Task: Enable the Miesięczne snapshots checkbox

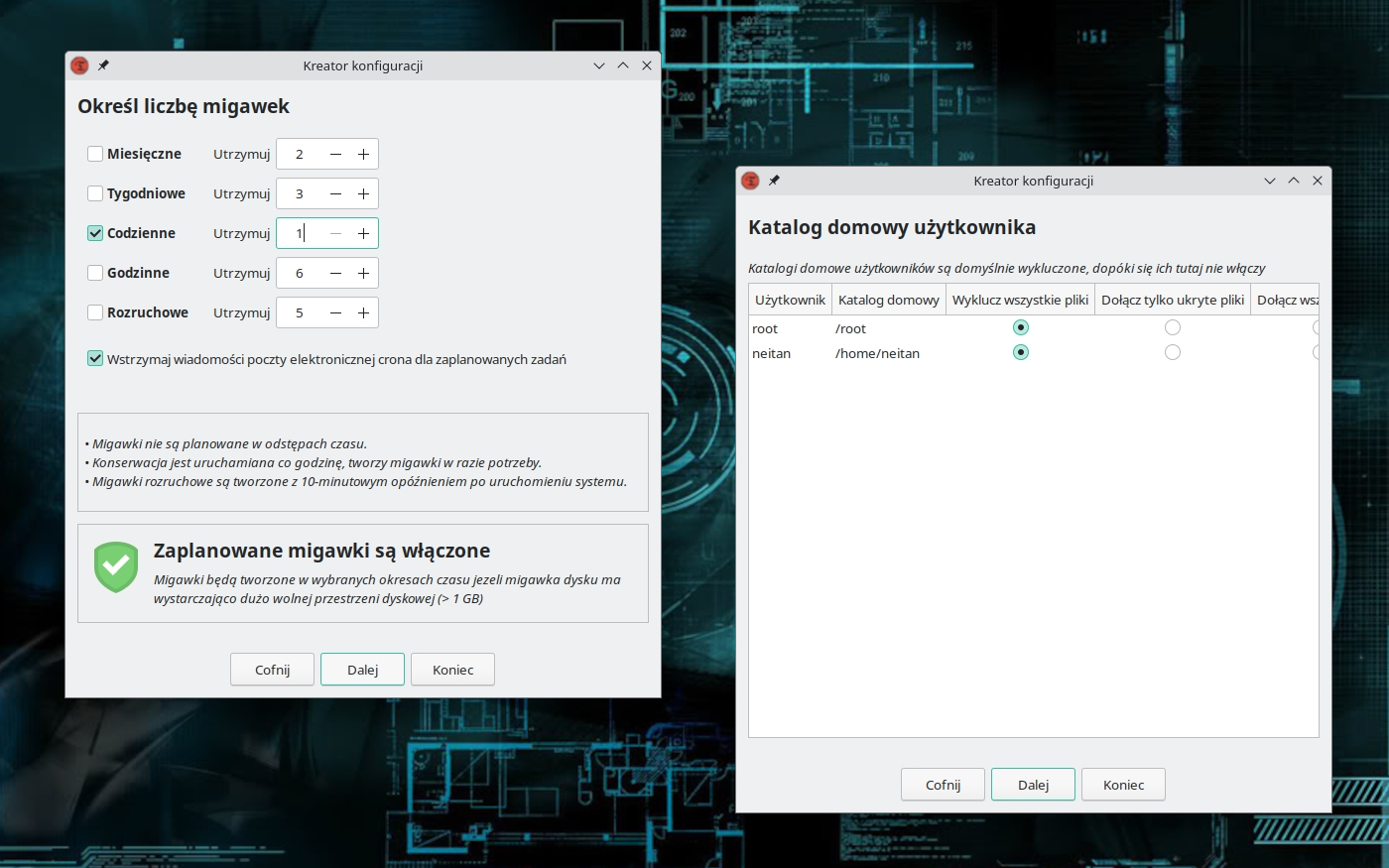Action: pos(95,154)
